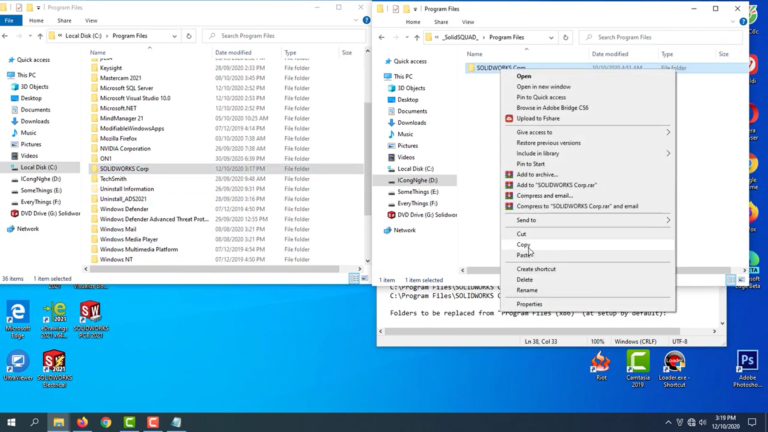Viewport: 768px width, 432px height.
Task: Choose Pin to Quick access
Action: click(588, 97)
